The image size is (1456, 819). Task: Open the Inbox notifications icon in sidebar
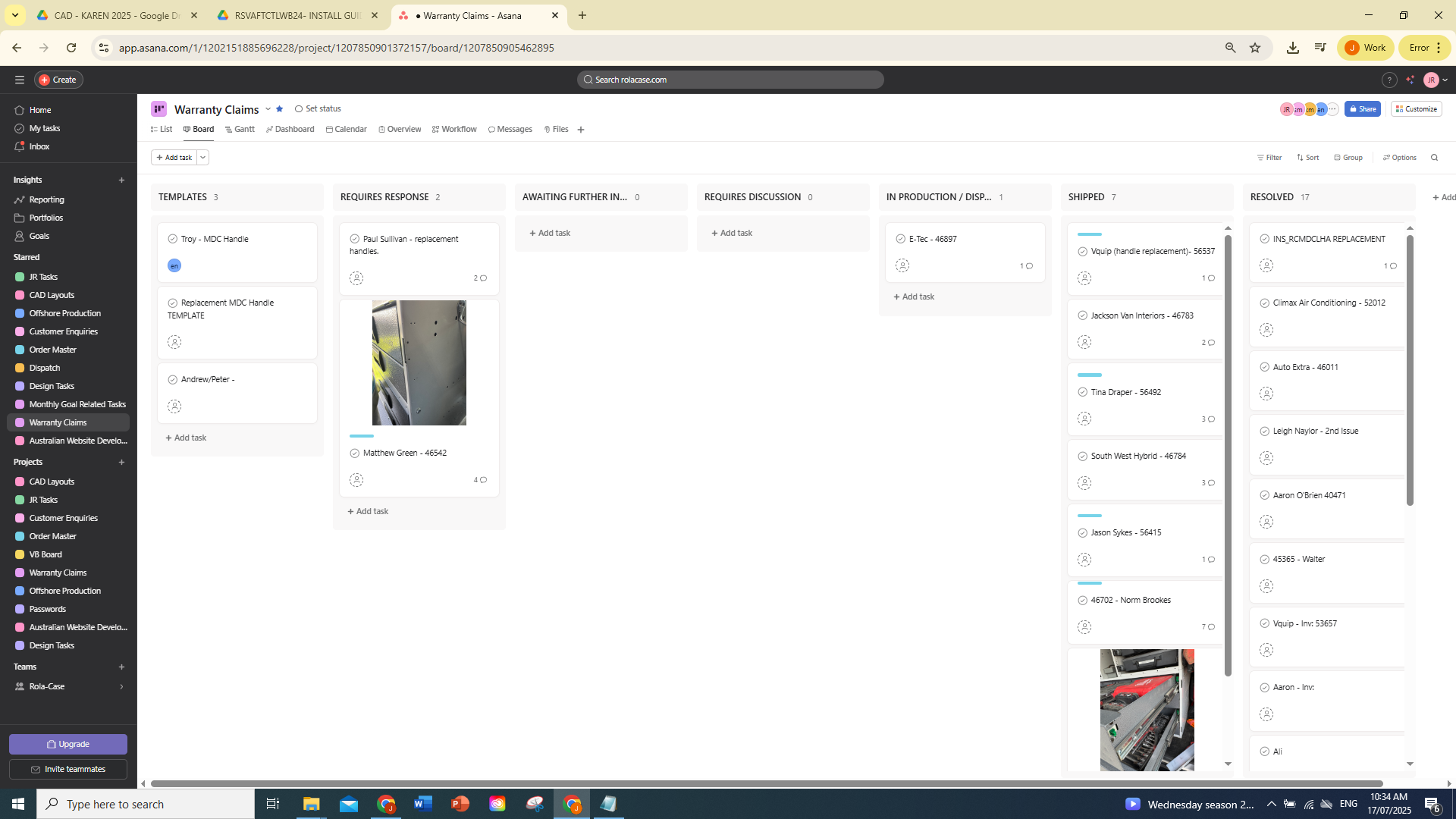point(20,146)
